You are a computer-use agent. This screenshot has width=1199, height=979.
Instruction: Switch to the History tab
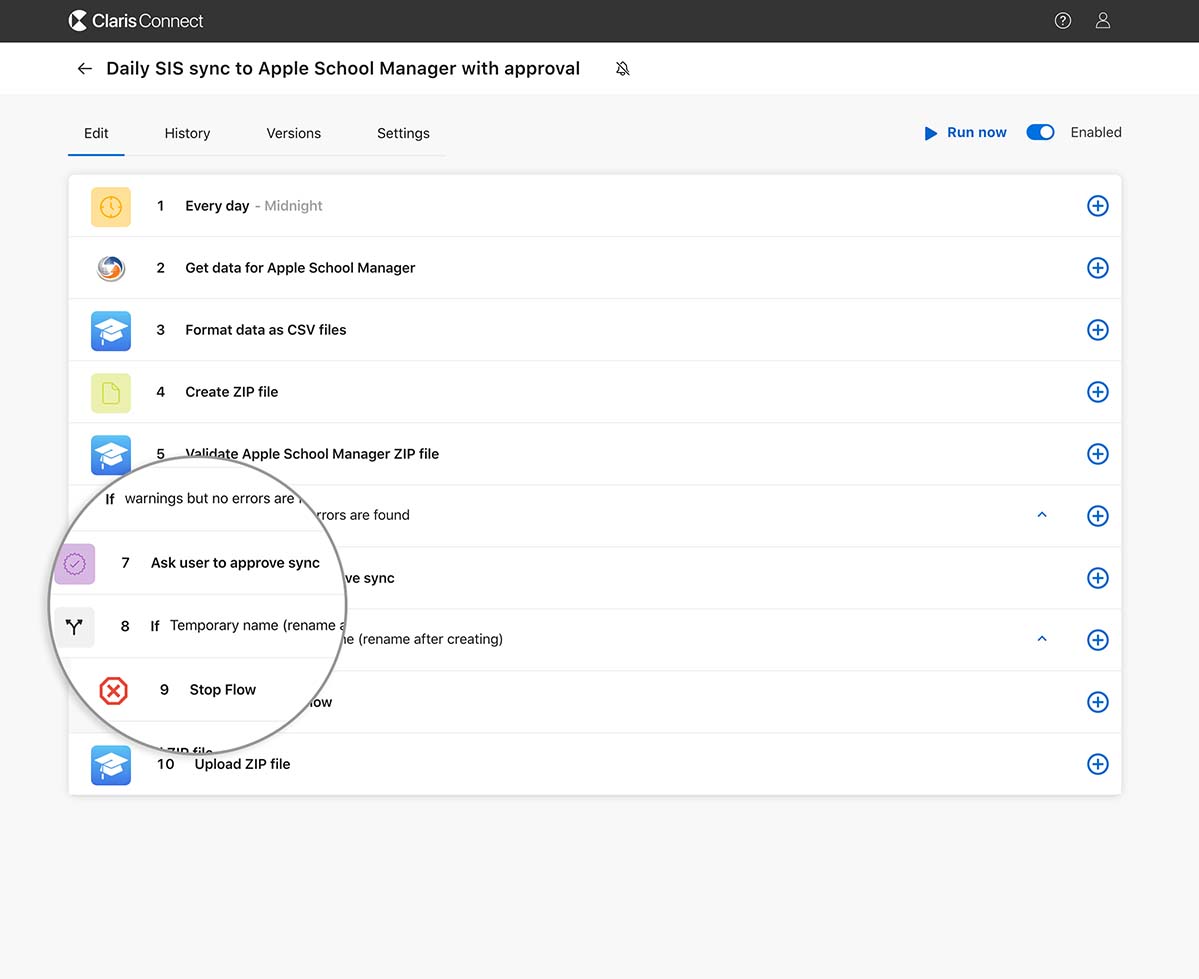coord(187,133)
